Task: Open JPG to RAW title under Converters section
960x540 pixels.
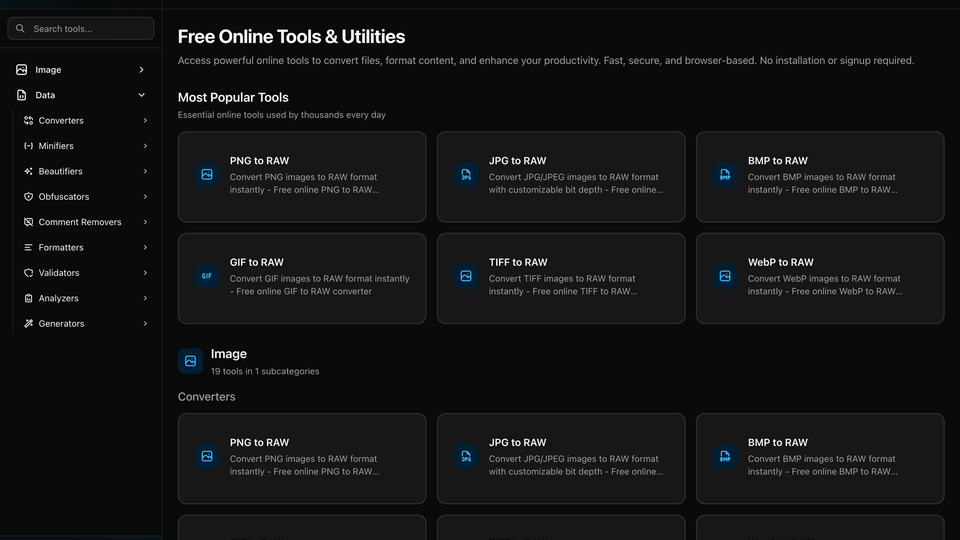Action: pyautogui.click(x=517, y=442)
